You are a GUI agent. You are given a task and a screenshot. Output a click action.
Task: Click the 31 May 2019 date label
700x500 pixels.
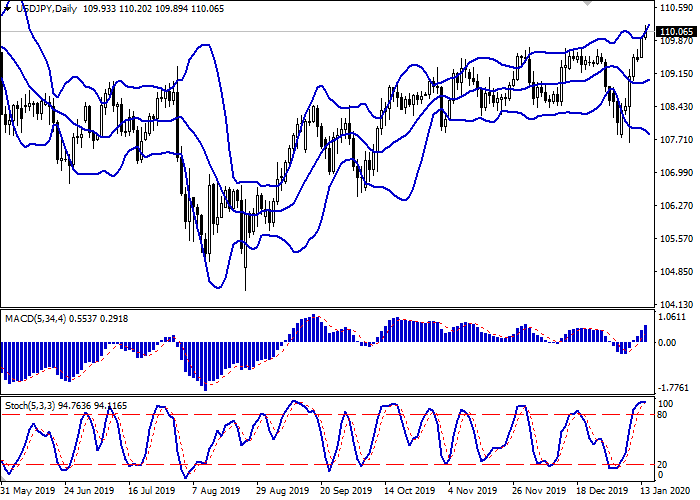tap(29, 490)
